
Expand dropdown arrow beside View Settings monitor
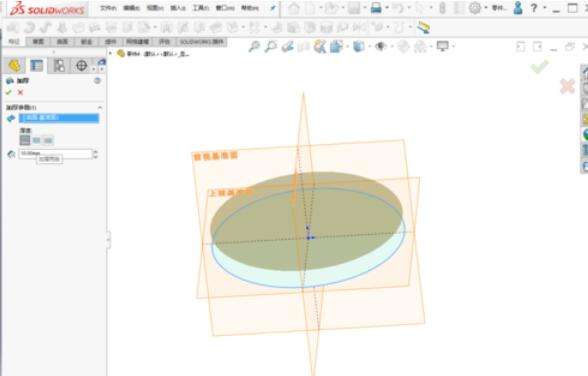point(453,46)
